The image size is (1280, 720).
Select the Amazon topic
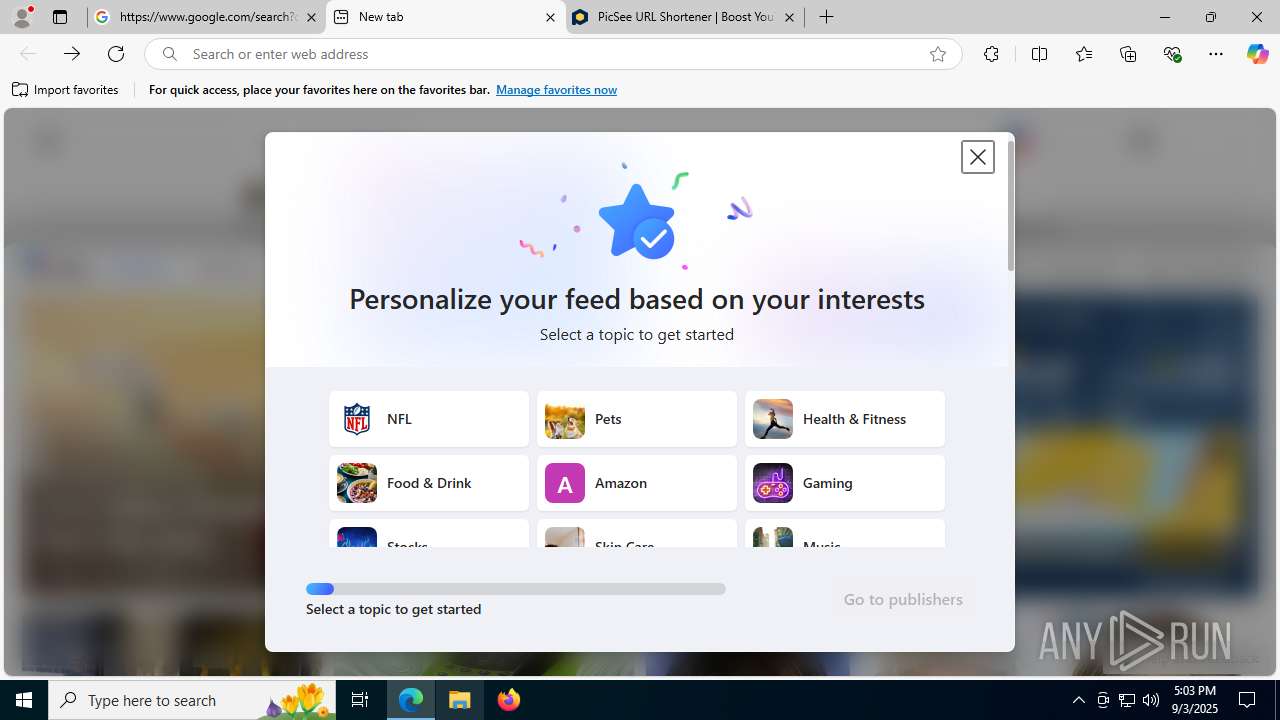[x=637, y=483]
